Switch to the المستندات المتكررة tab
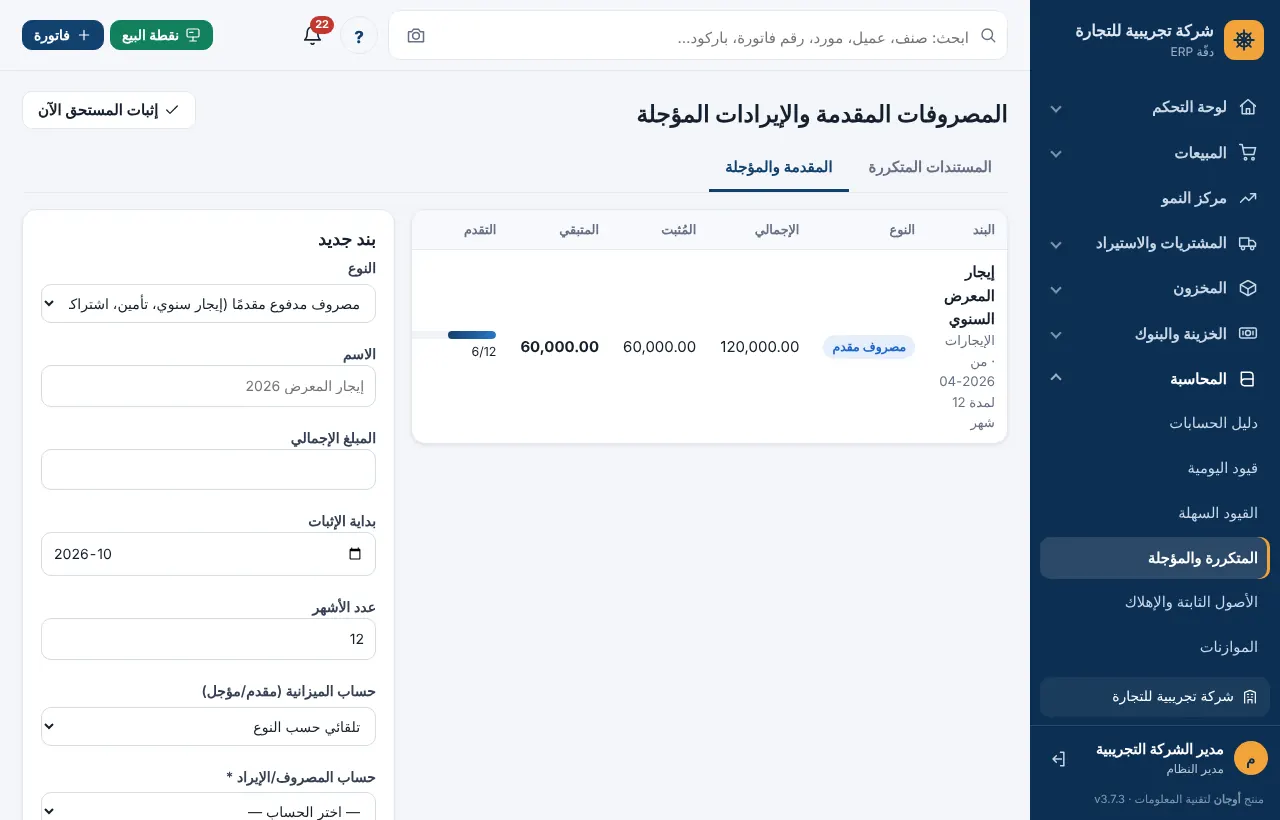Screen dimensions: 1280x820 [x=930, y=167]
